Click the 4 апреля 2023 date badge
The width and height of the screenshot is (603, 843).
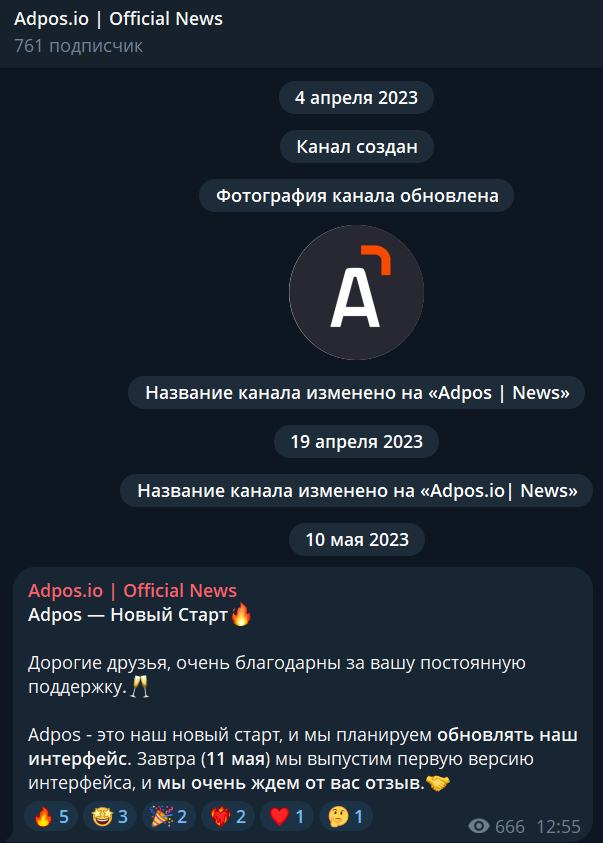tap(356, 97)
